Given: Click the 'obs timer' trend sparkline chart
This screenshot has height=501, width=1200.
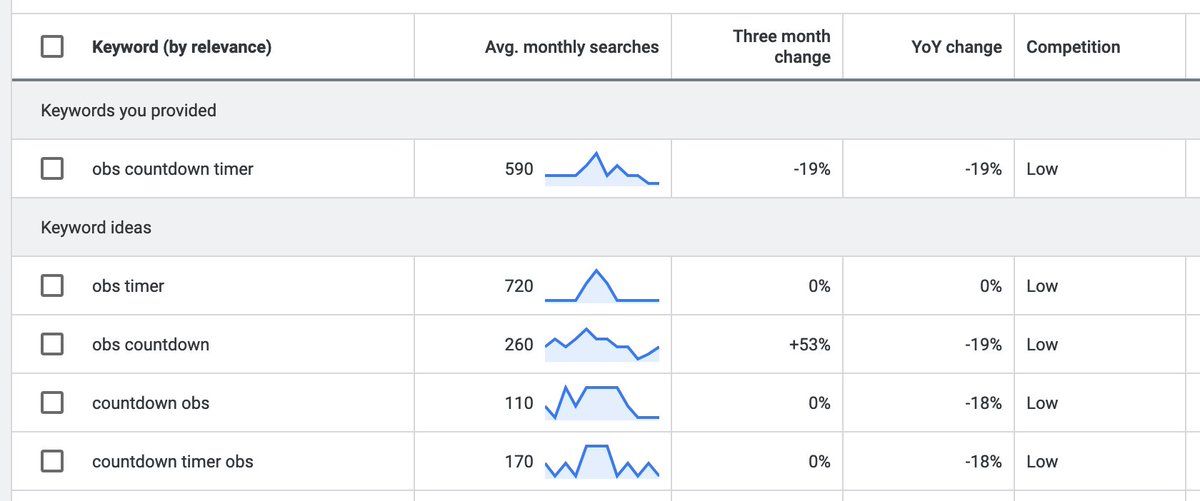Looking at the screenshot, I should [601, 286].
